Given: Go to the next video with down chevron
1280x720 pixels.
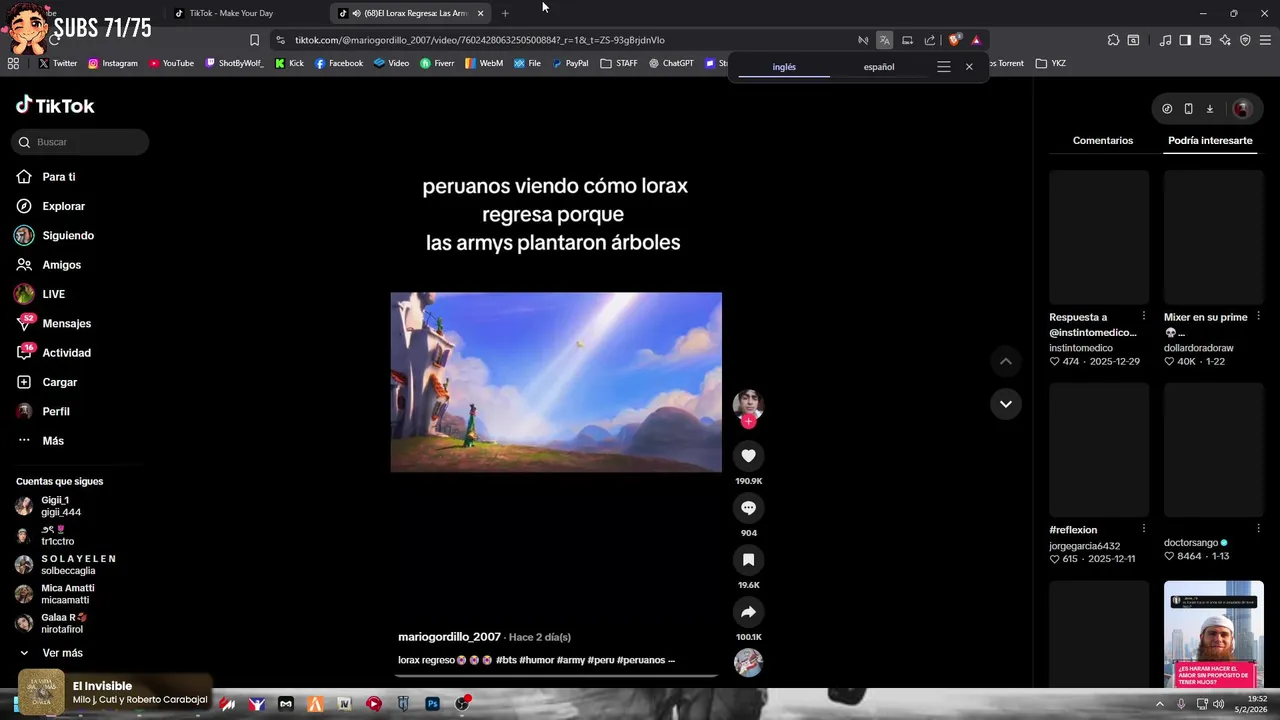Looking at the screenshot, I should point(1006,404).
